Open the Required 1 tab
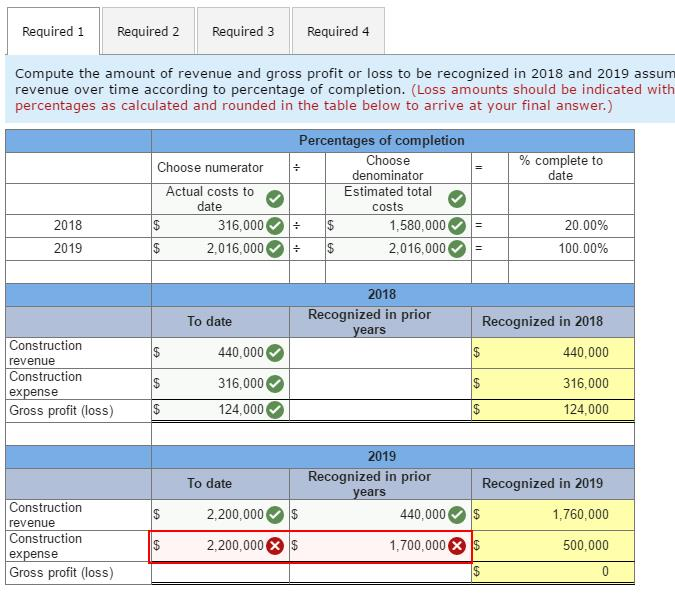 (53, 31)
